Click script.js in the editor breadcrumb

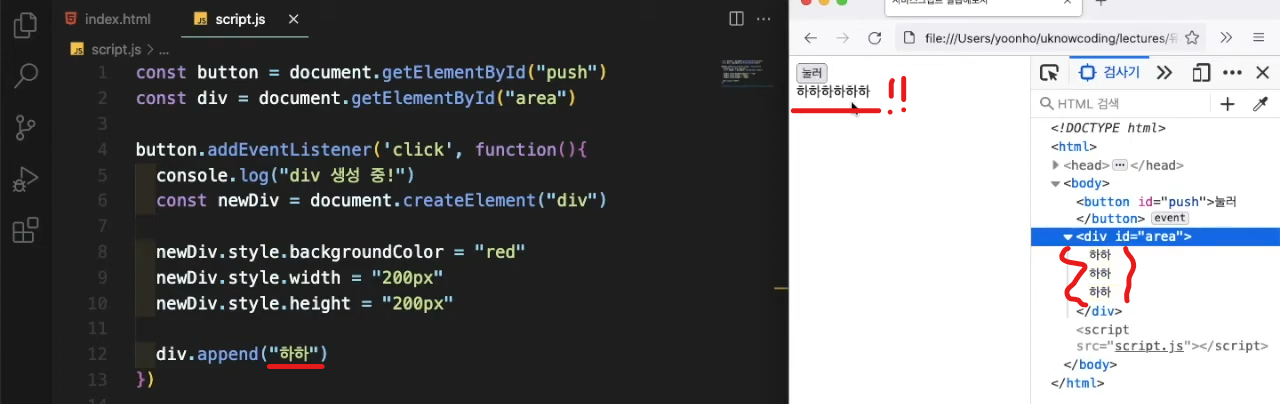click(x=118, y=48)
